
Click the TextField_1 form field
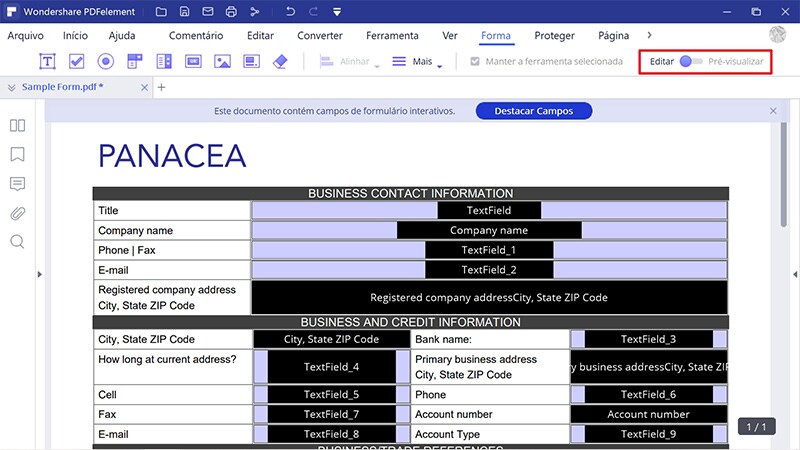click(488, 250)
